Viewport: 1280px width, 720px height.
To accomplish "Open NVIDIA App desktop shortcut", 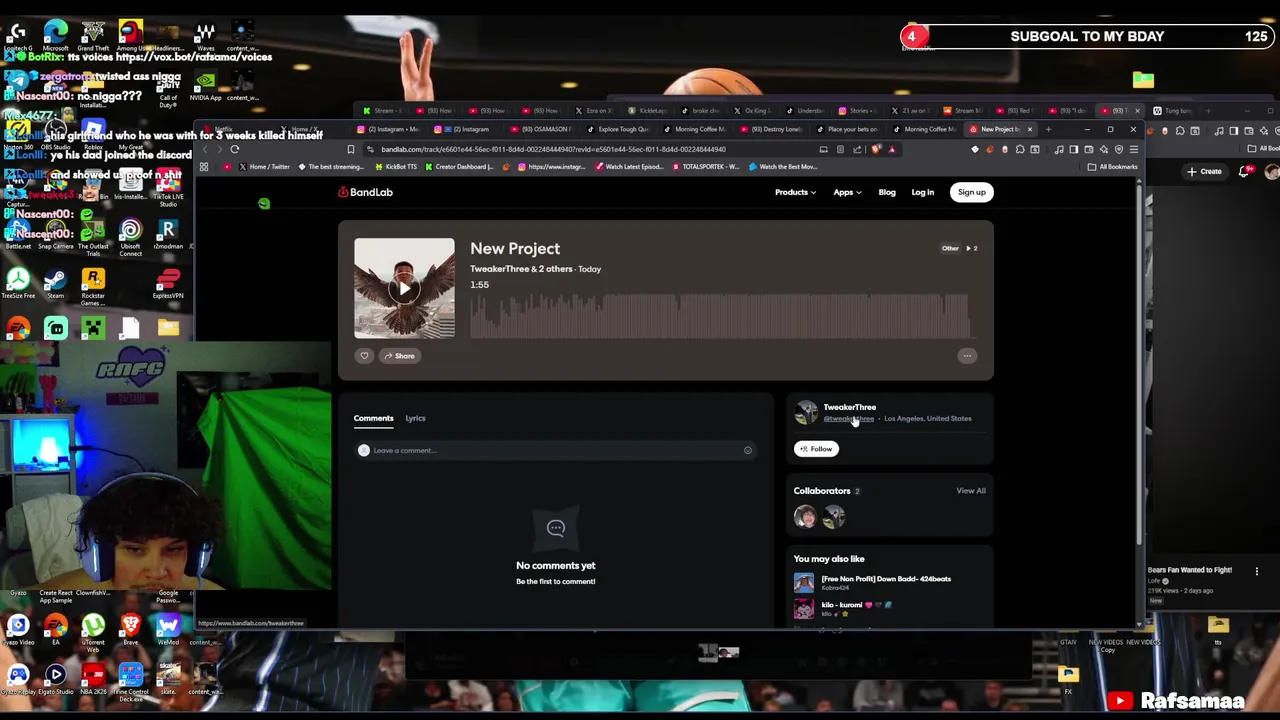I will click(x=205, y=85).
